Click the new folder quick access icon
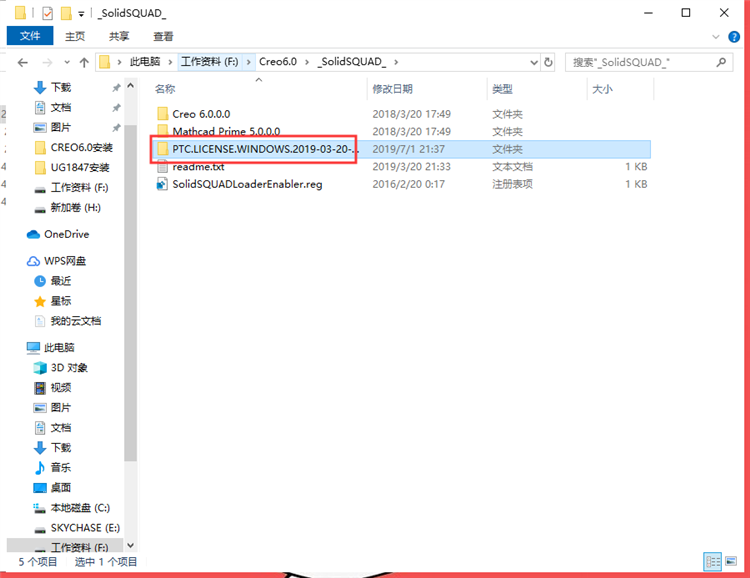Viewport: 750px width, 578px height. click(x=66, y=13)
